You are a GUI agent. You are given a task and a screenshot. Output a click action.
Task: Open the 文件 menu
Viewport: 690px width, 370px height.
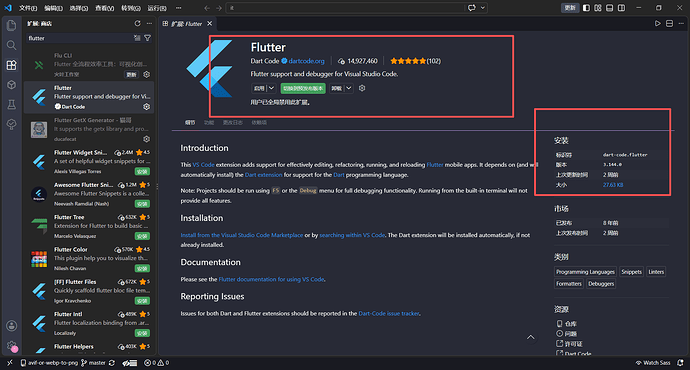tap(28, 8)
